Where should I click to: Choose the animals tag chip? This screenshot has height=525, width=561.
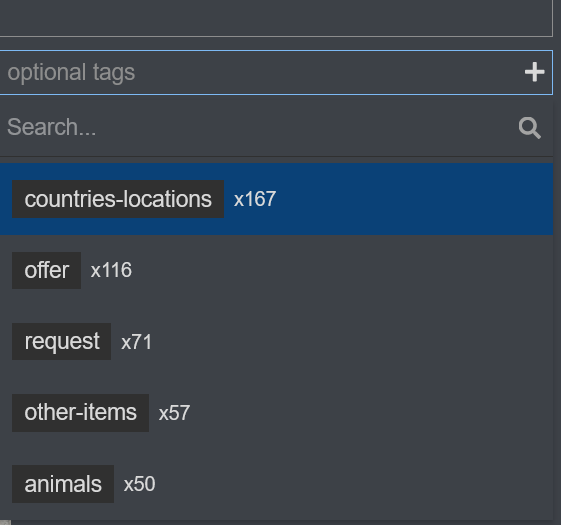63,484
